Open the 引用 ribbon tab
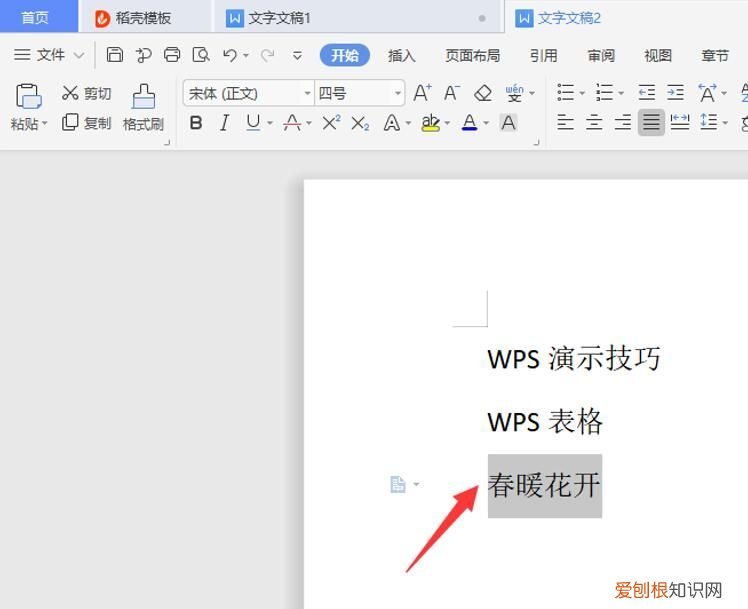Viewport: 748px width, 609px height. tap(543, 56)
